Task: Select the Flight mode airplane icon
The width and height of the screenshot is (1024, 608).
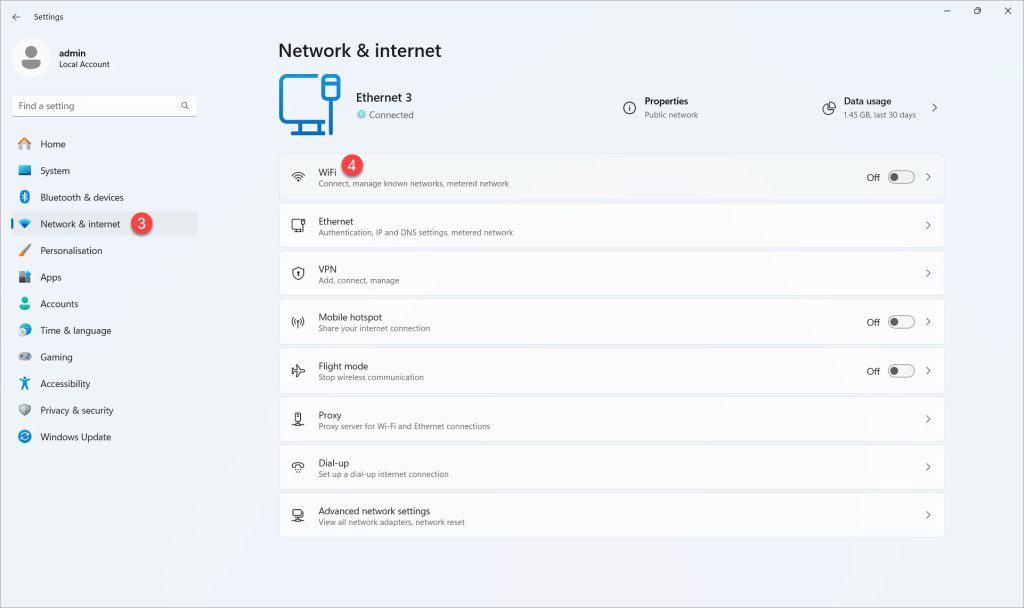Action: pyautogui.click(x=297, y=370)
